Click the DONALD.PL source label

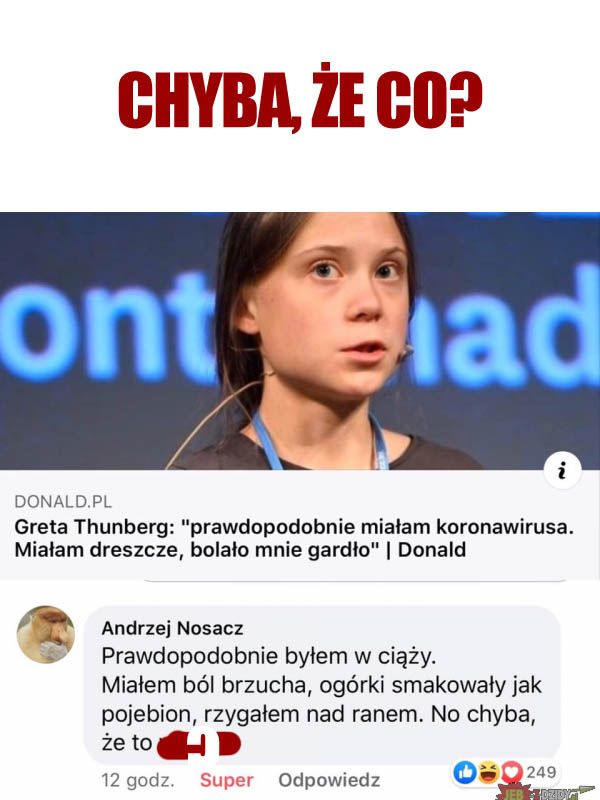(x=63, y=502)
